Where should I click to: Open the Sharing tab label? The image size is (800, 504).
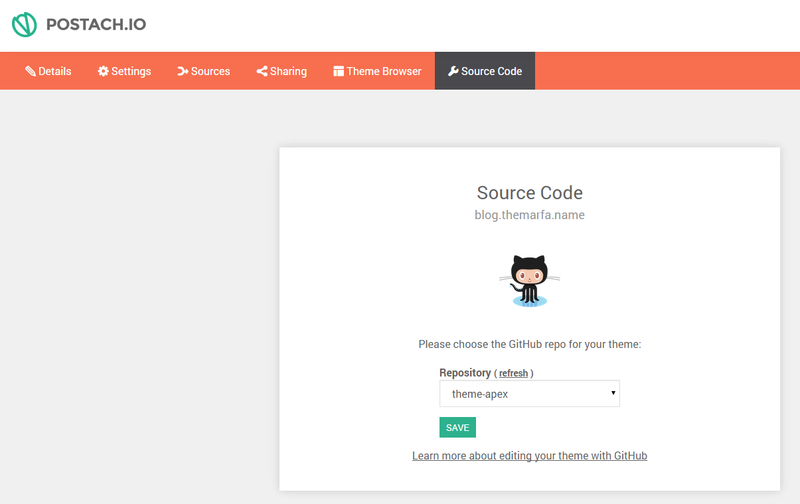click(x=288, y=71)
